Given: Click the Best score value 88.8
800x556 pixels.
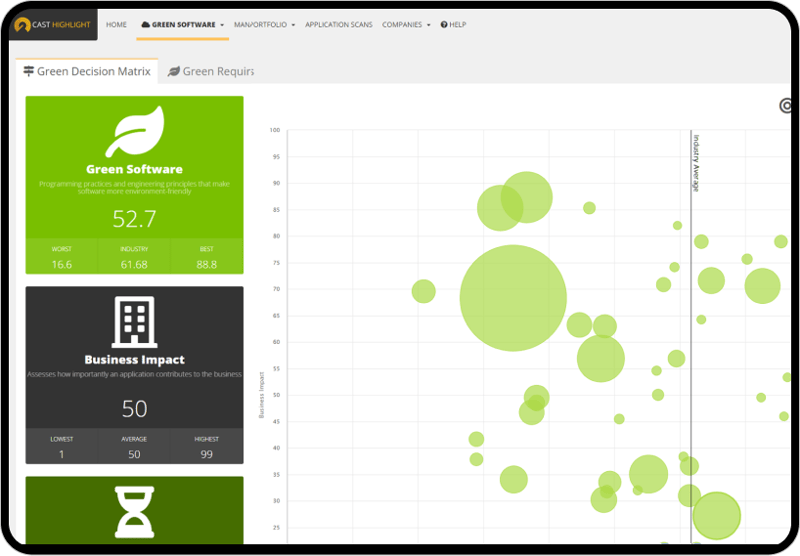Looking at the screenshot, I should click(206, 264).
